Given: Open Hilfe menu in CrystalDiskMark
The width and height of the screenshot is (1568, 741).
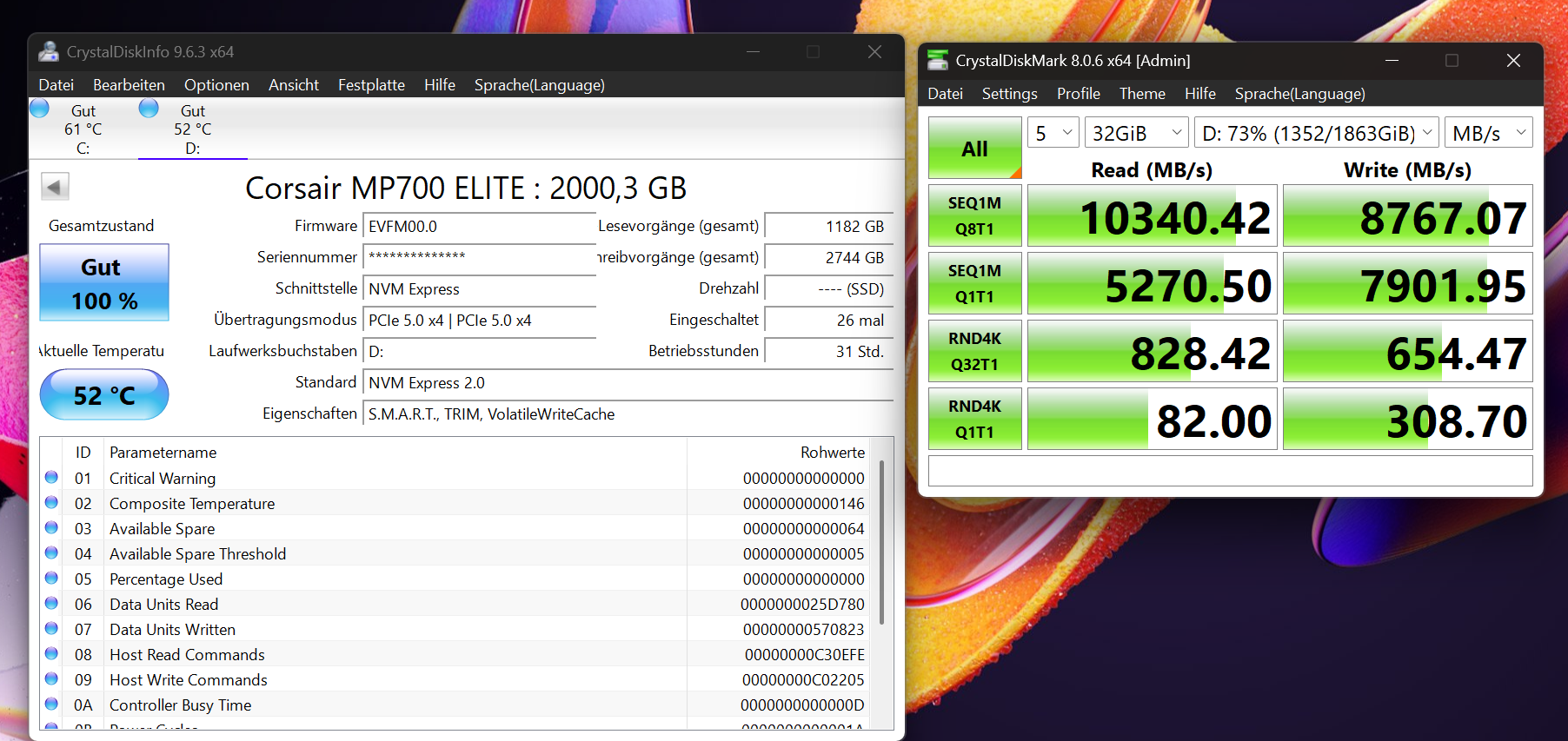Looking at the screenshot, I should [x=1200, y=94].
